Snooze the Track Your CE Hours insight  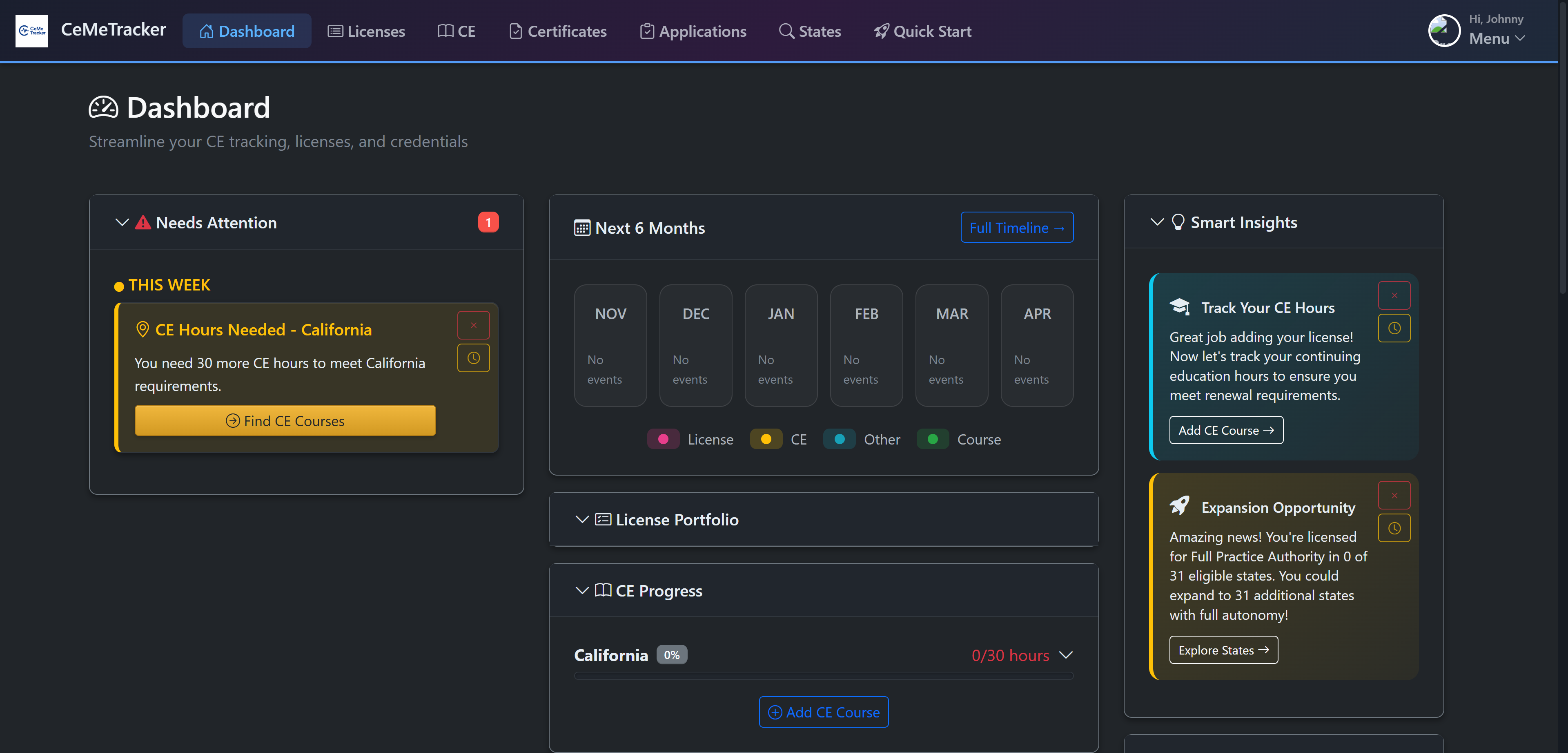pos(1394,328)
